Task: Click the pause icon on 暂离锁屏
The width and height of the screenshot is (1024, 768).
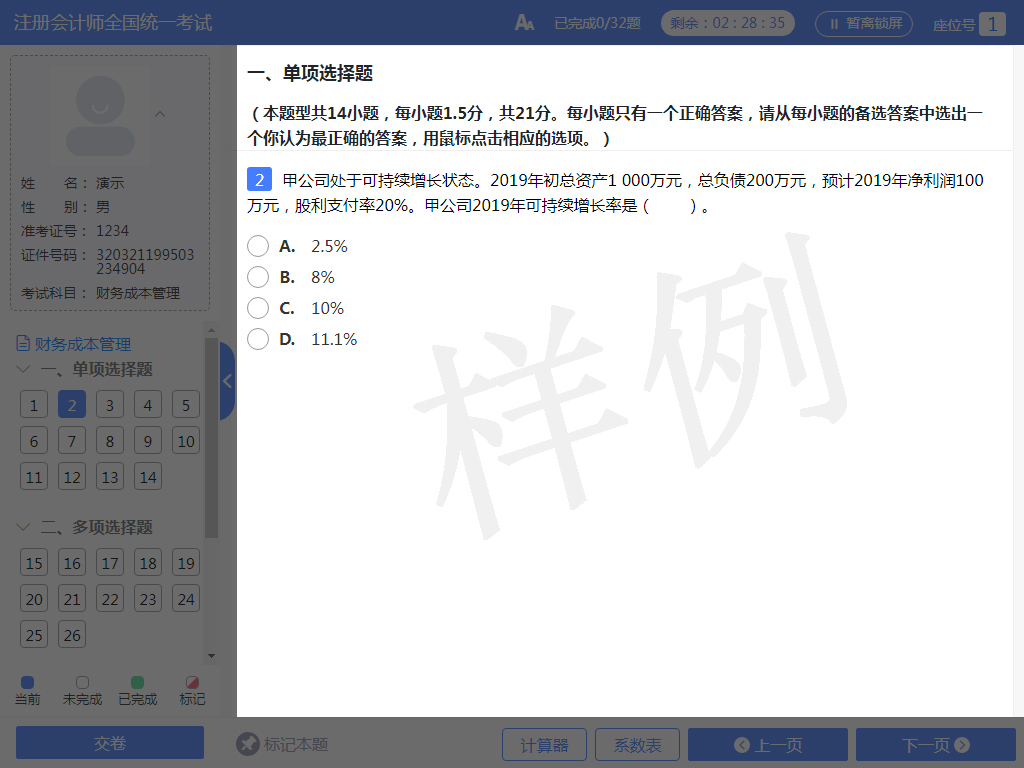Action: 834,23
